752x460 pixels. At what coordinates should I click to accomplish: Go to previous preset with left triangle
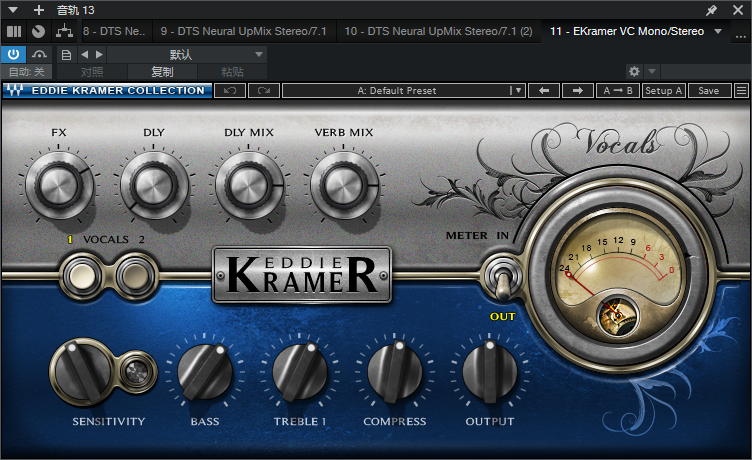pos(84,54)
